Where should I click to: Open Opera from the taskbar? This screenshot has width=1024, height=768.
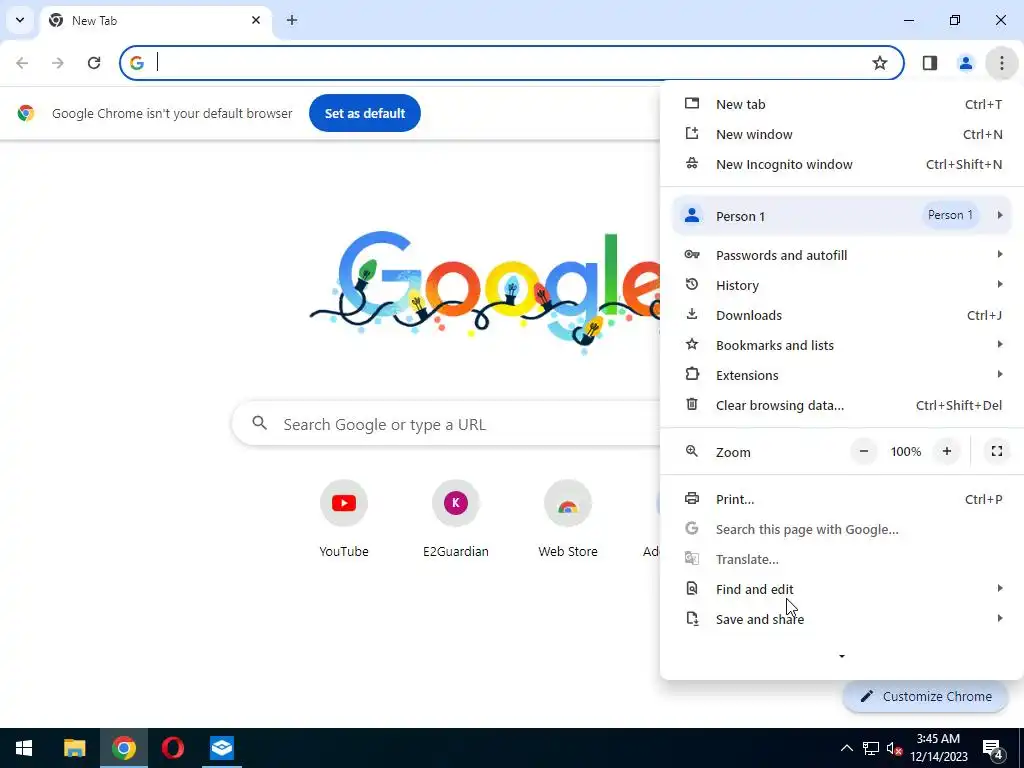(x=172, y=748)
